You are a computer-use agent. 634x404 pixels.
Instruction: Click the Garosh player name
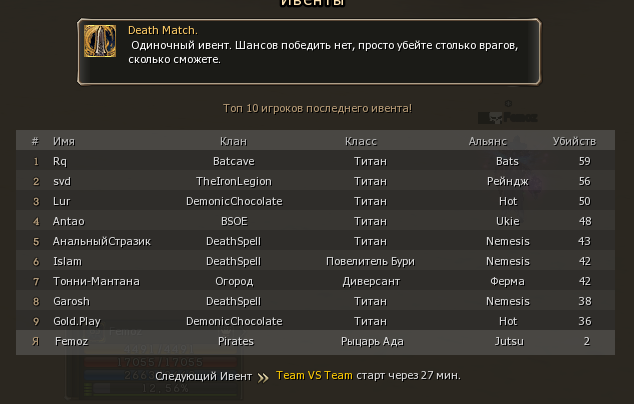[71, 301]
